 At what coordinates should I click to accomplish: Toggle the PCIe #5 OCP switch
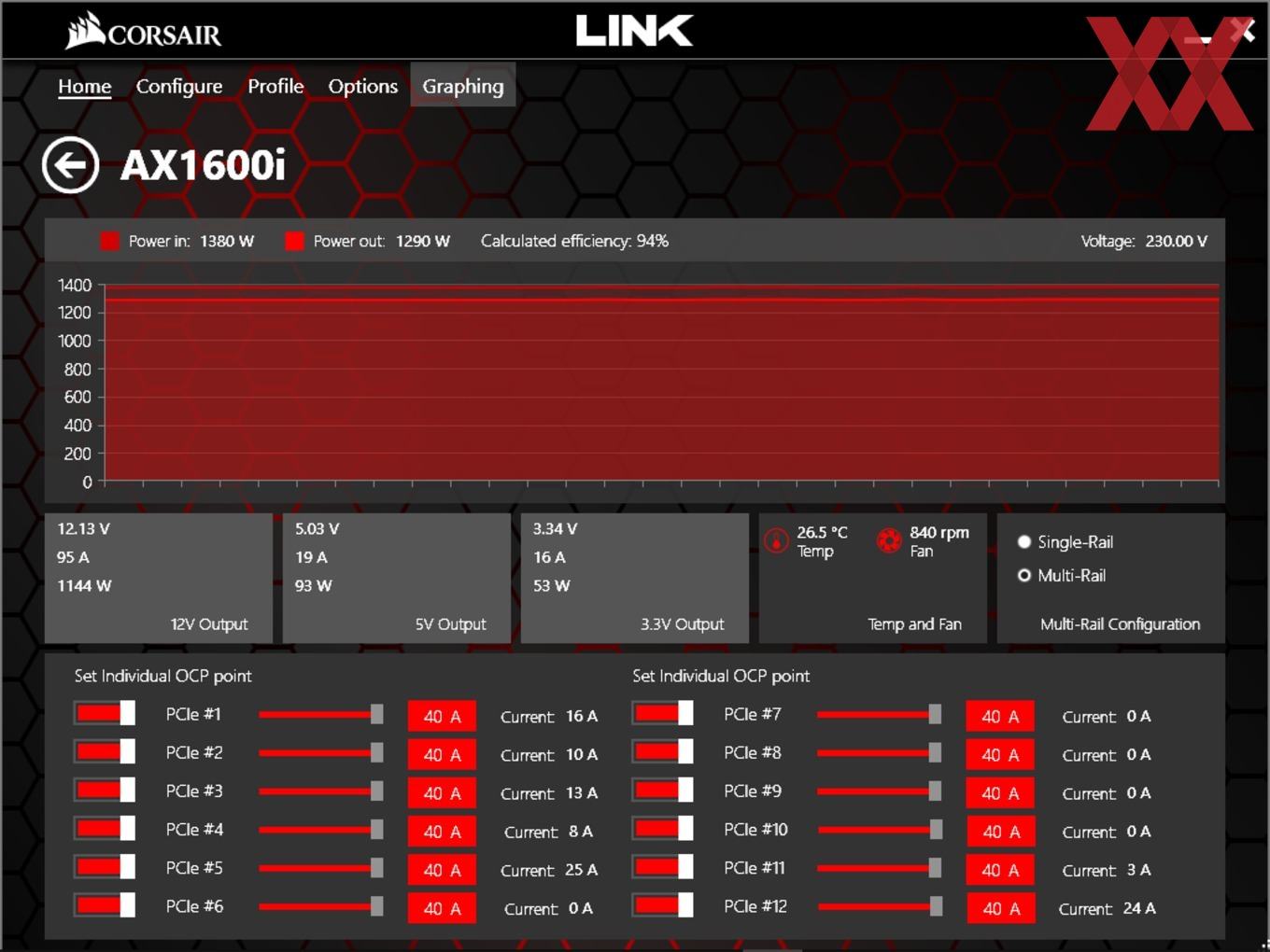[105, 867]
